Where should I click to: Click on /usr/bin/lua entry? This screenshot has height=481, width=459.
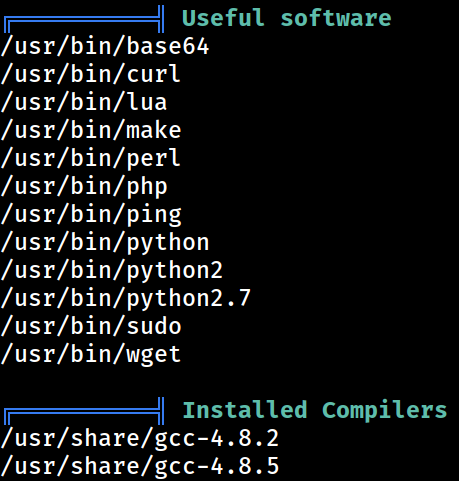pyautogui.click(x=84, y=102)
